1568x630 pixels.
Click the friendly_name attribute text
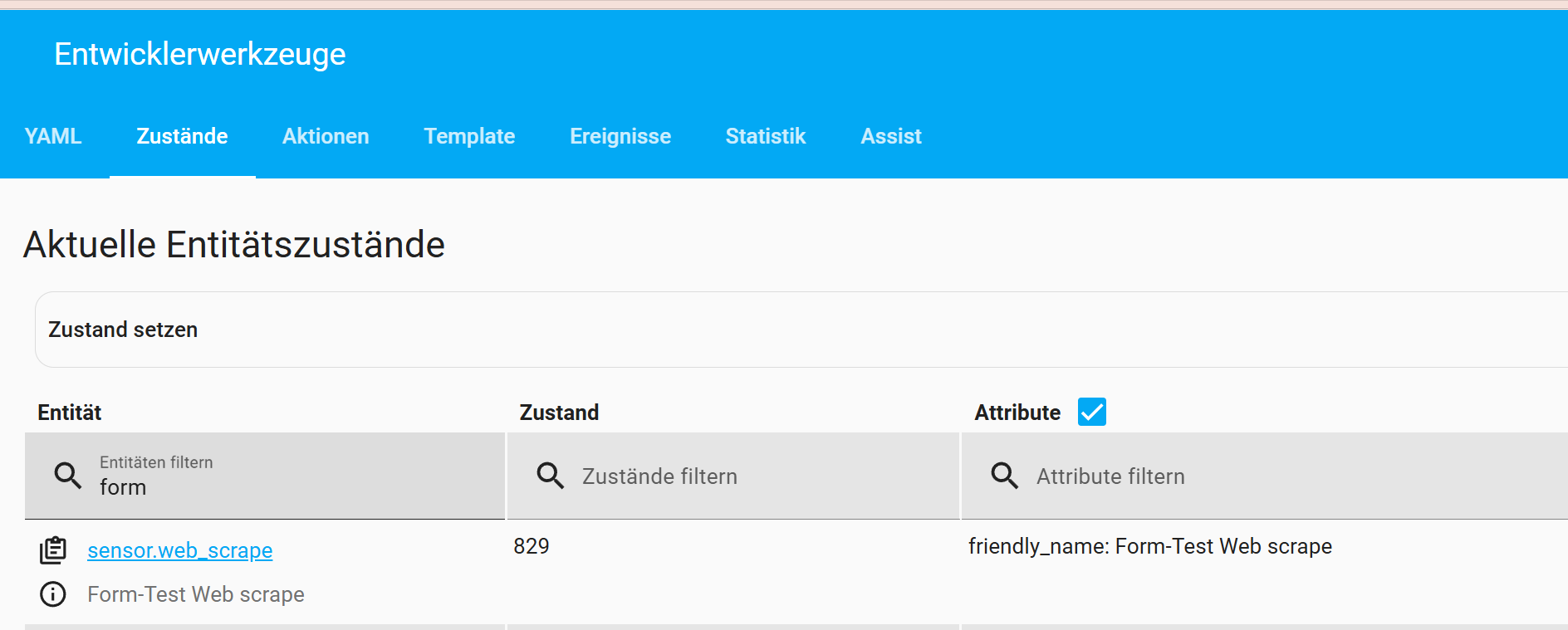(1149, 546)
